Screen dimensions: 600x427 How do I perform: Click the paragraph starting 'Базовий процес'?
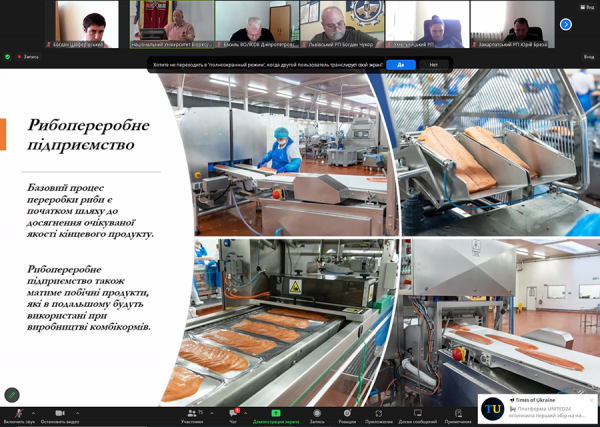[90, 211]
